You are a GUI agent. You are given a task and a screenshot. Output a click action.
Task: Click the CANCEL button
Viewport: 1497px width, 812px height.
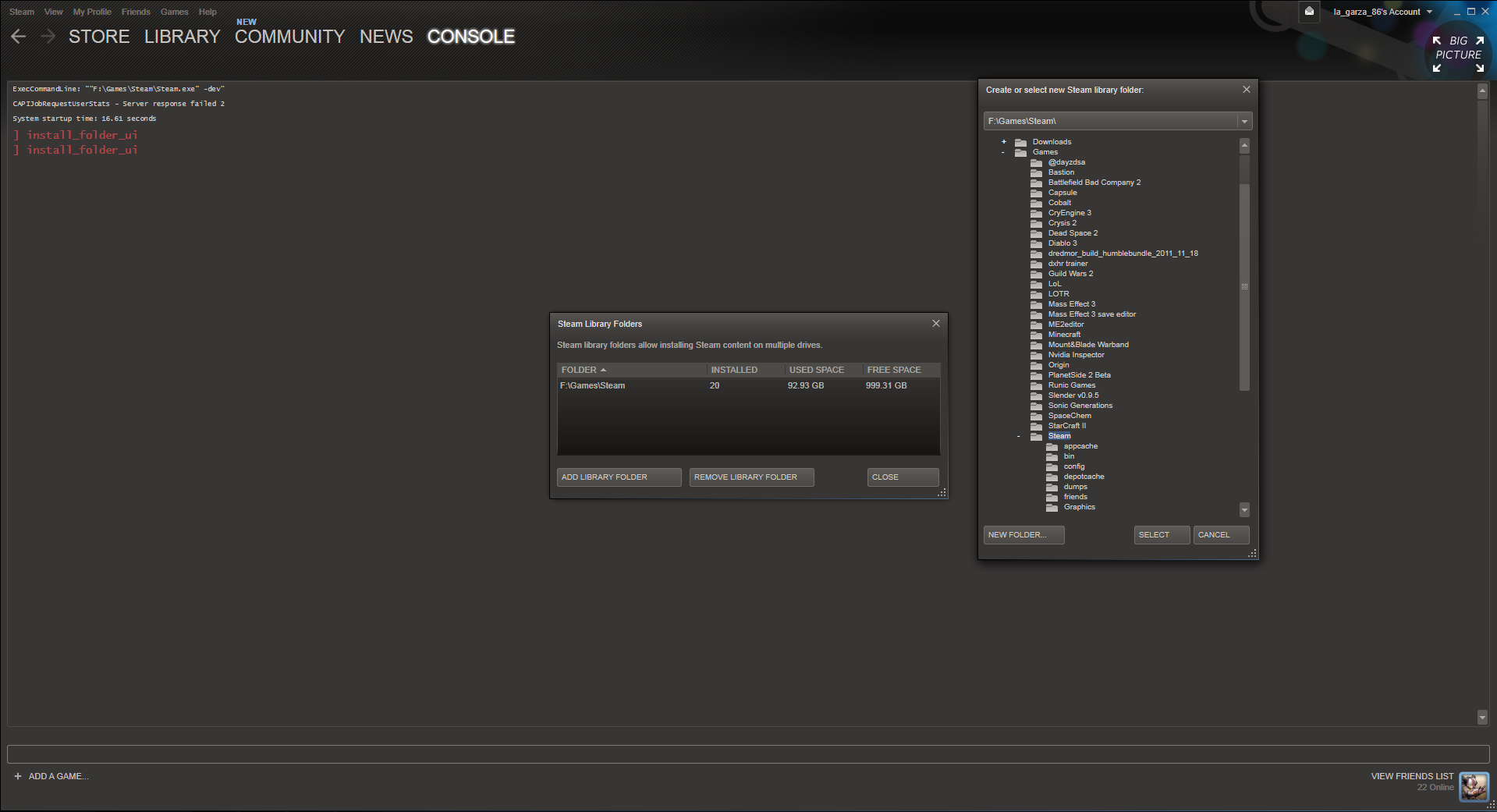[1222, 535]
